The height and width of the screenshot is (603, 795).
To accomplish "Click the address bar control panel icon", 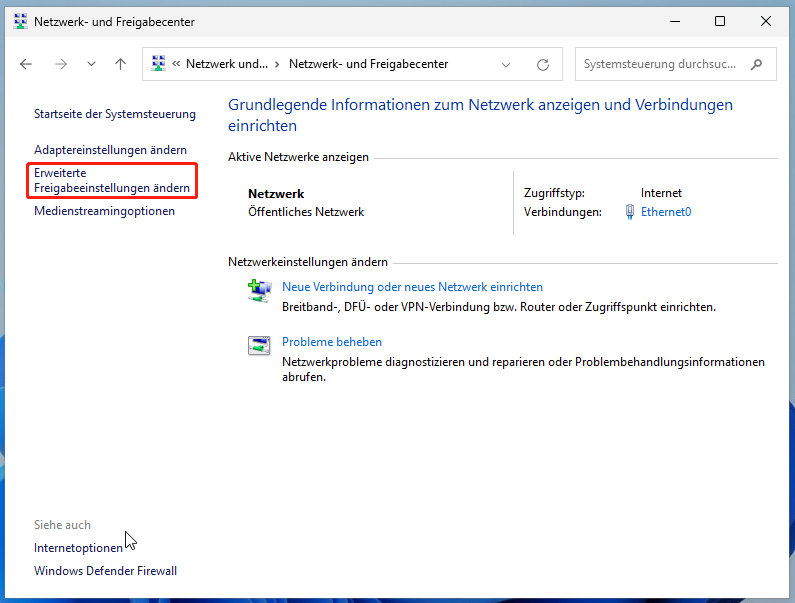I will (158, 63).
